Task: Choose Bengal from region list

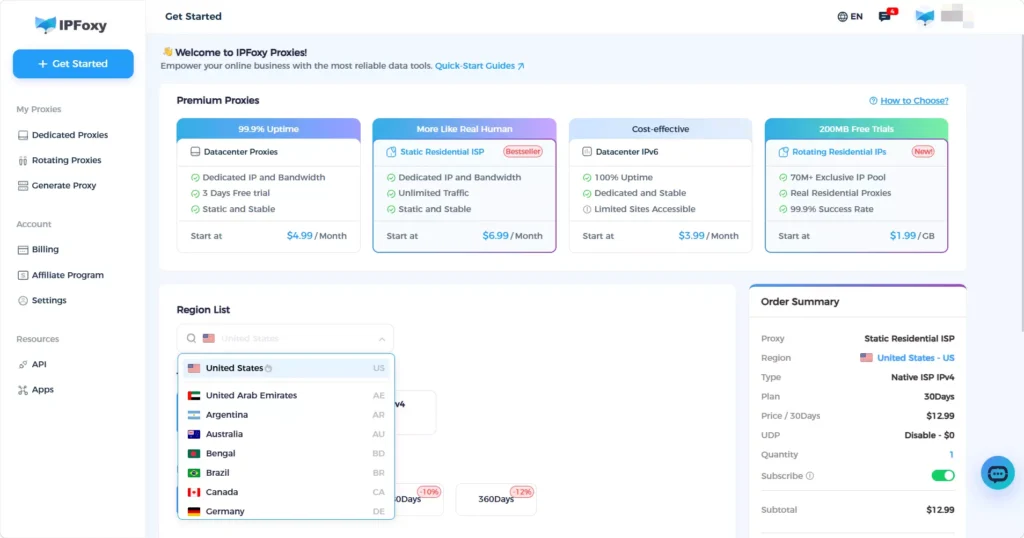Action: (x=286, y=453)
